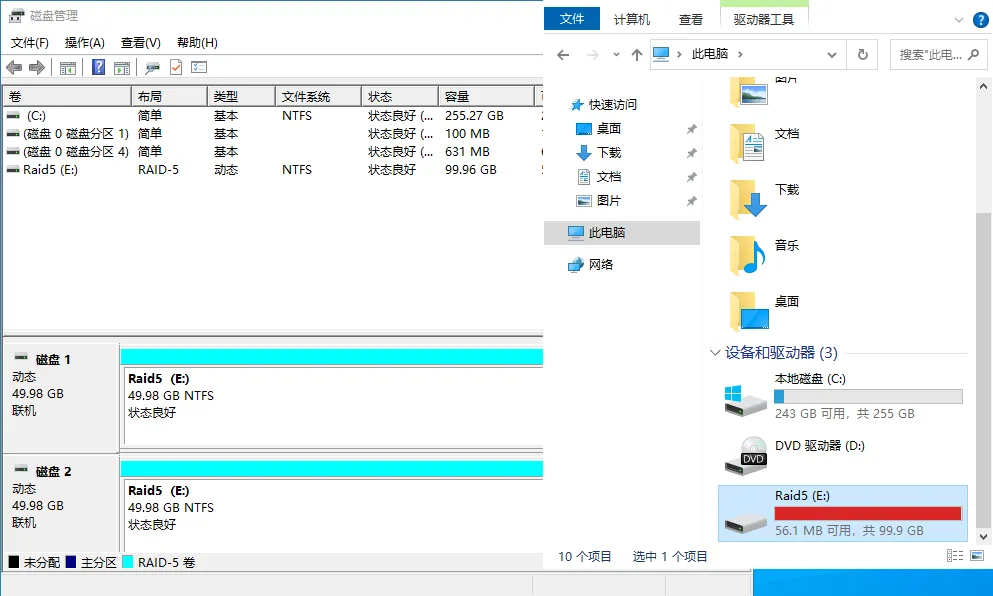
Task: Switch to large icons view in status bar
Action: [x=977, y=556]
